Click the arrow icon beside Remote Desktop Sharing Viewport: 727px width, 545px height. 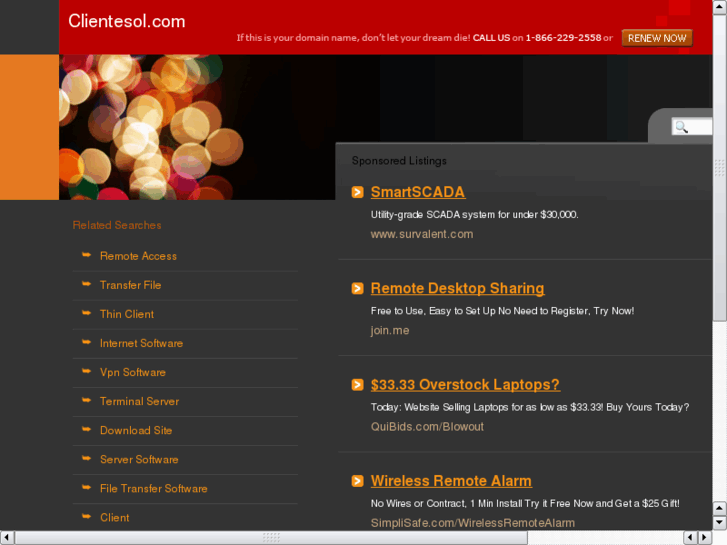coord(357,289)
